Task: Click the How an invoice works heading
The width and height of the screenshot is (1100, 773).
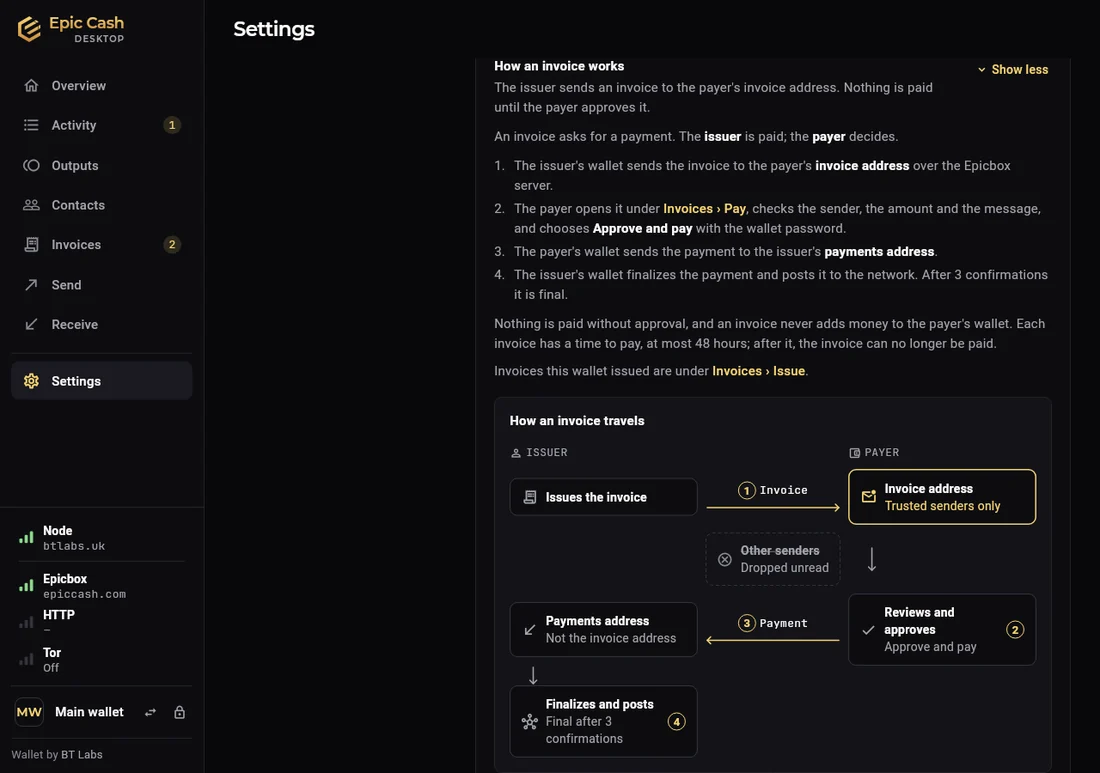Action: point(559,66)
